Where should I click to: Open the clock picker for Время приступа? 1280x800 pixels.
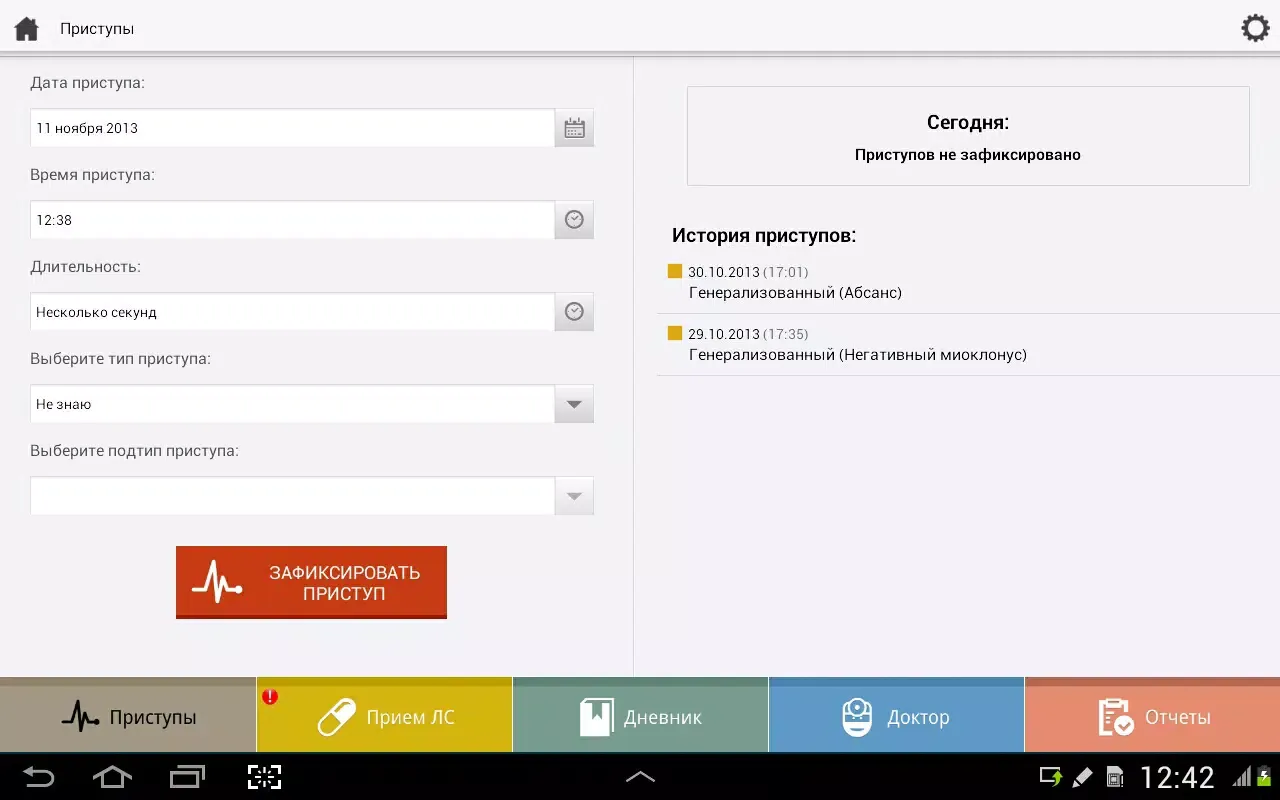574,220
